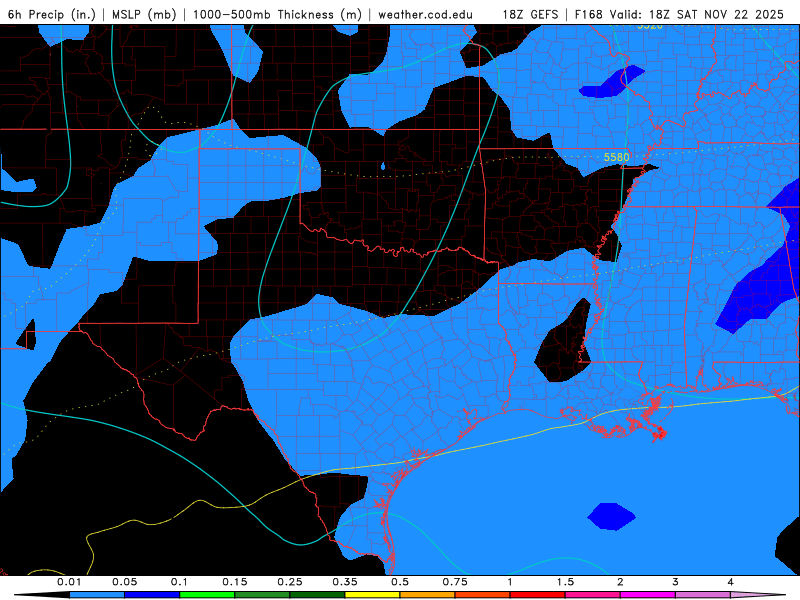
Task: Click the legend value 1
Action: [x=510, y=582]
